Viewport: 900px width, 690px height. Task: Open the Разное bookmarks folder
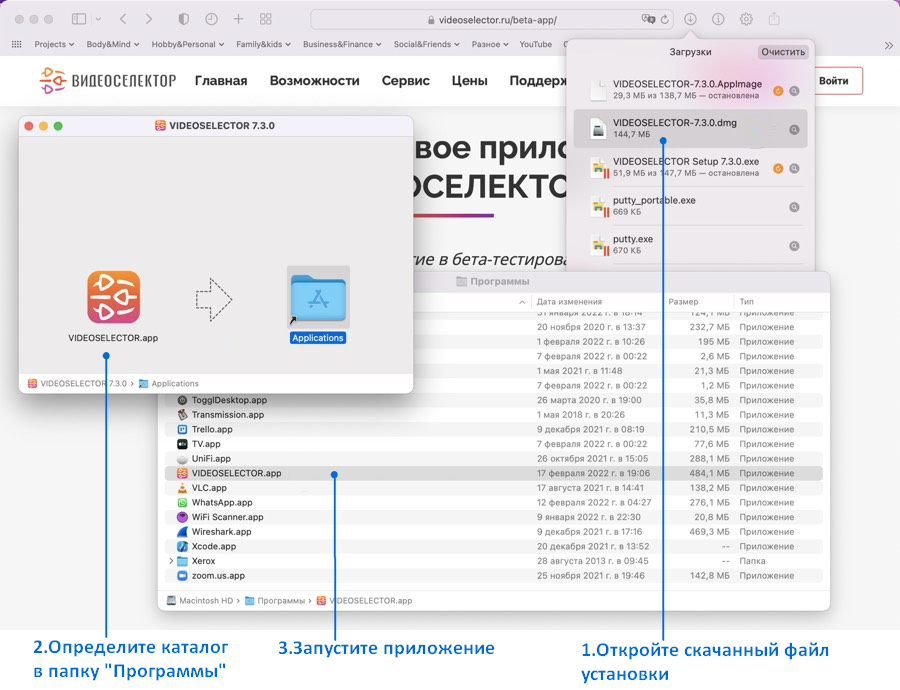(x=490, y=44)
